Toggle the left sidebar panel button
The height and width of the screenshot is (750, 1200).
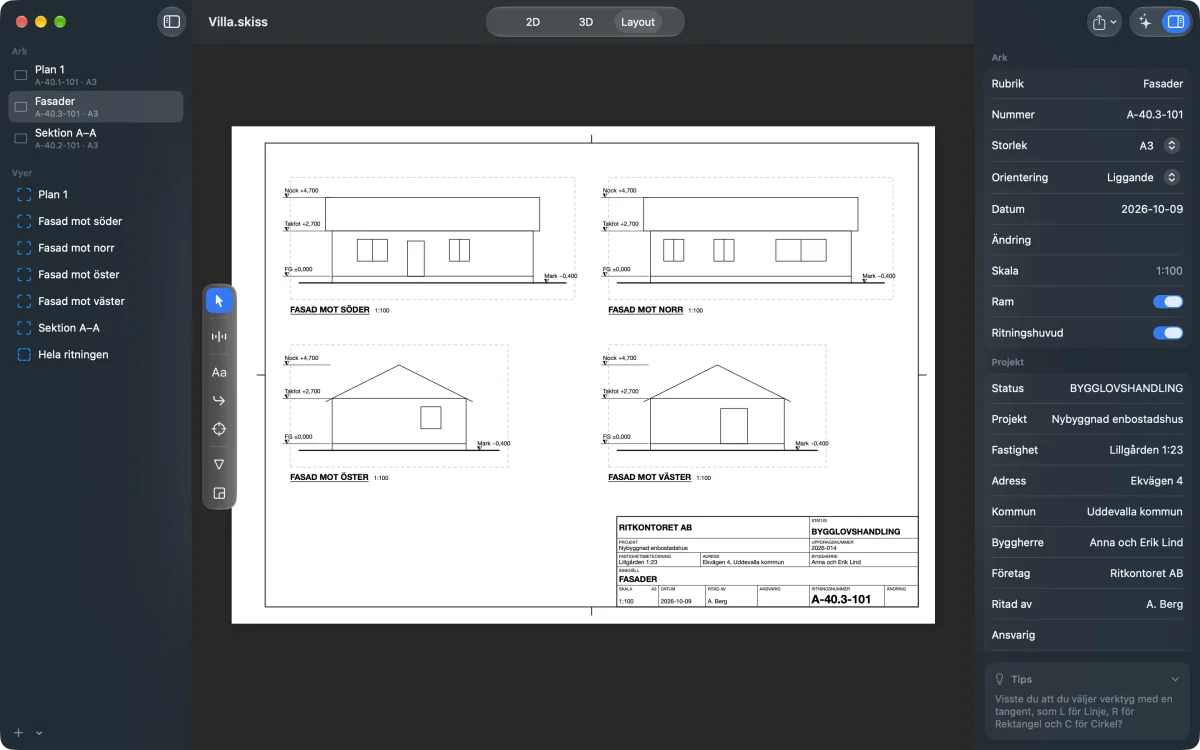click(x=172, y=21)
